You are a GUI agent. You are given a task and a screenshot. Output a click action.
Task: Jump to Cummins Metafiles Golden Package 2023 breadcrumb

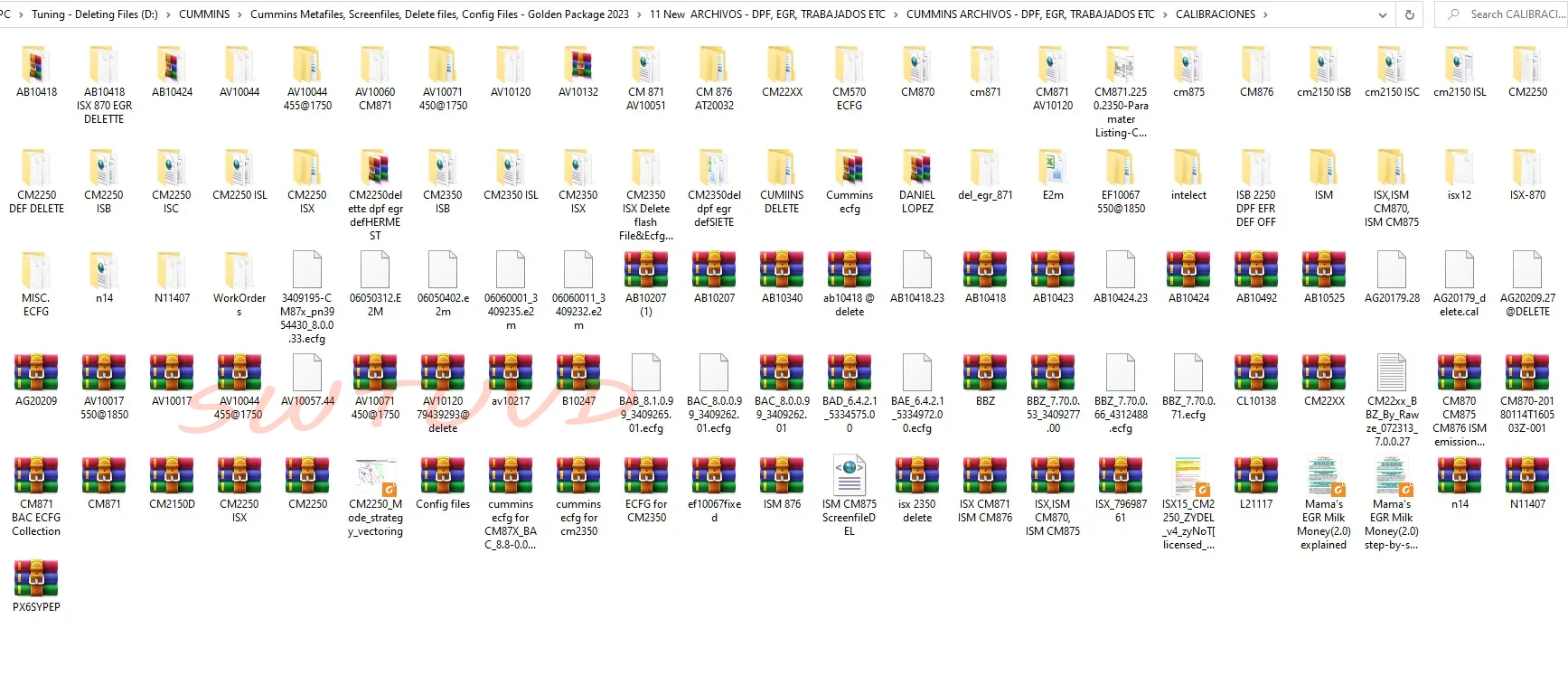tap(439, 14)
